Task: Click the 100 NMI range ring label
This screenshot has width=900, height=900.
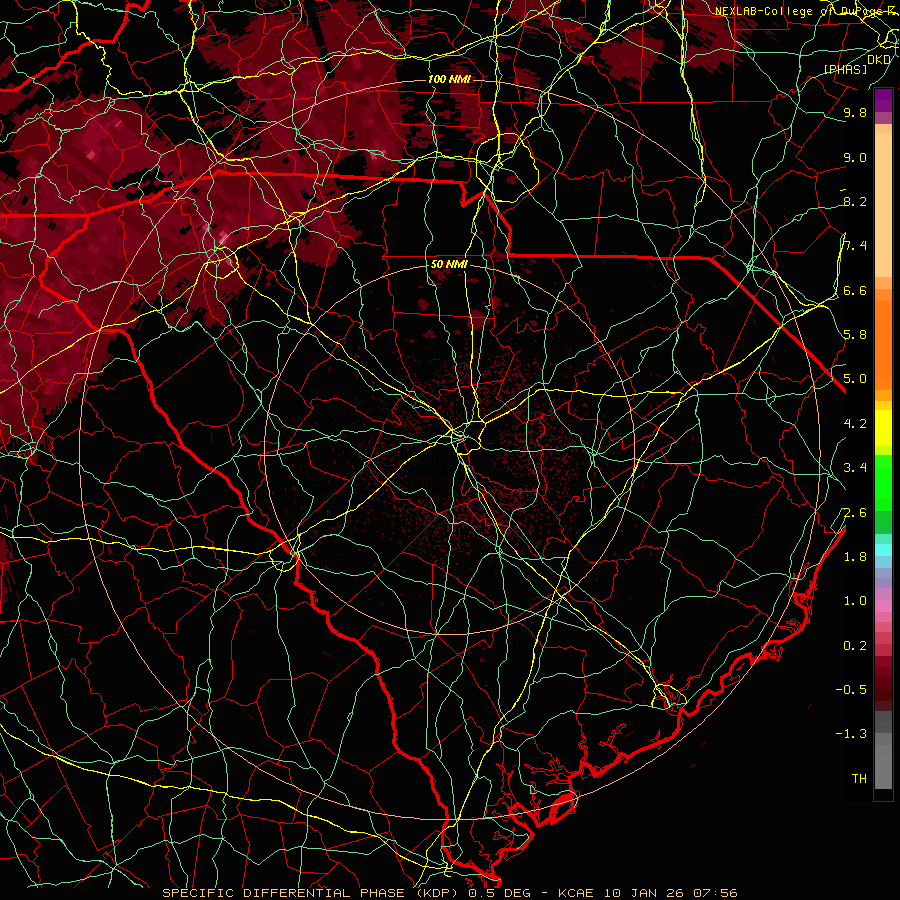Action: (x=449, y=79)
